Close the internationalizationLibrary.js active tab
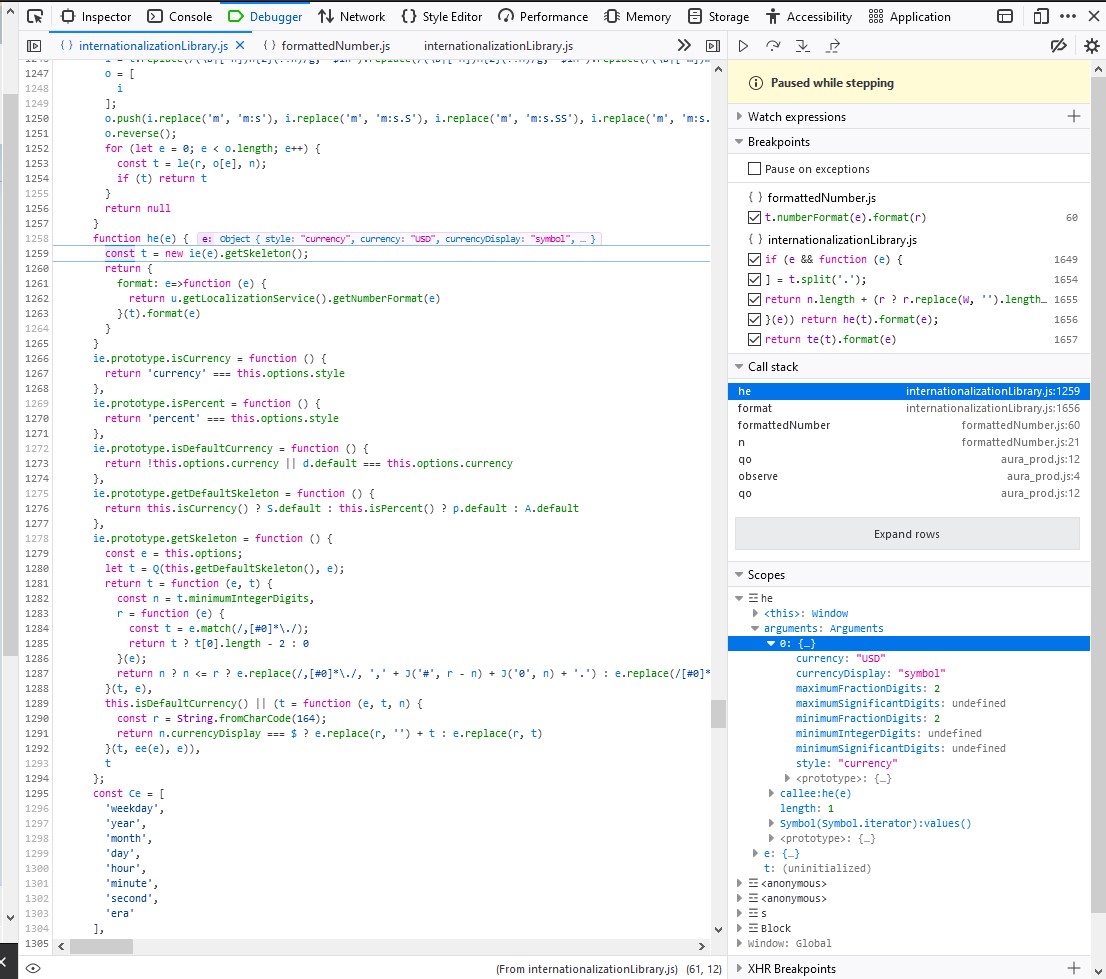This screenshot has width=1106, height=979. coord(240,46)
